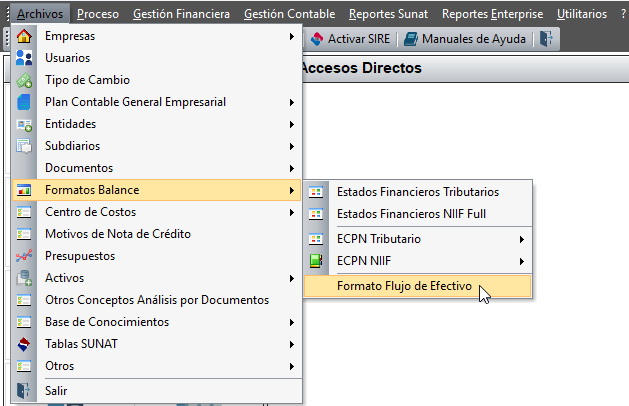This screenshot has width=629, height=406.
Task: Expand the Empresas submenu arrow
Action: 292,37
